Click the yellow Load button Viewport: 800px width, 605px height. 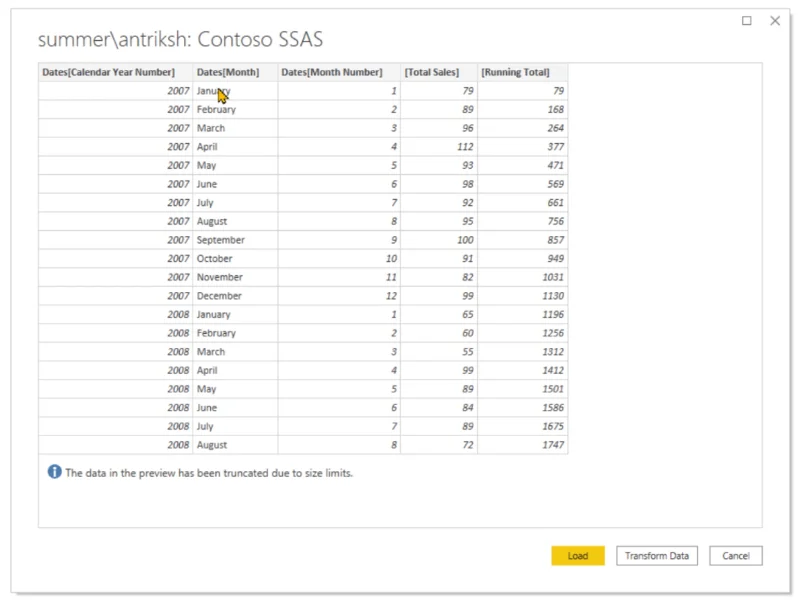click(x=578, y=556)
